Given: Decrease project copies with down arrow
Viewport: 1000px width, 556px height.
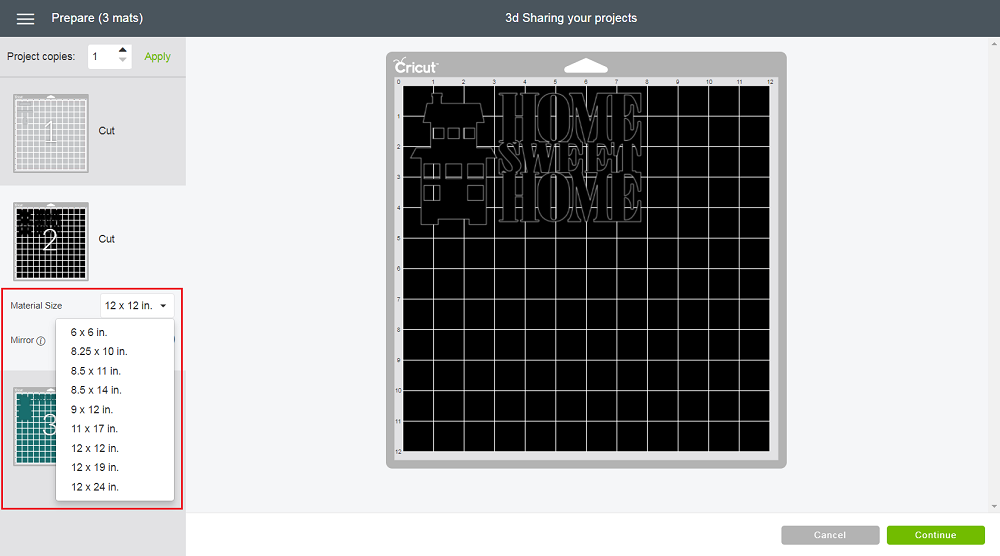Looking at the screenshot, I should pos(123,62).
